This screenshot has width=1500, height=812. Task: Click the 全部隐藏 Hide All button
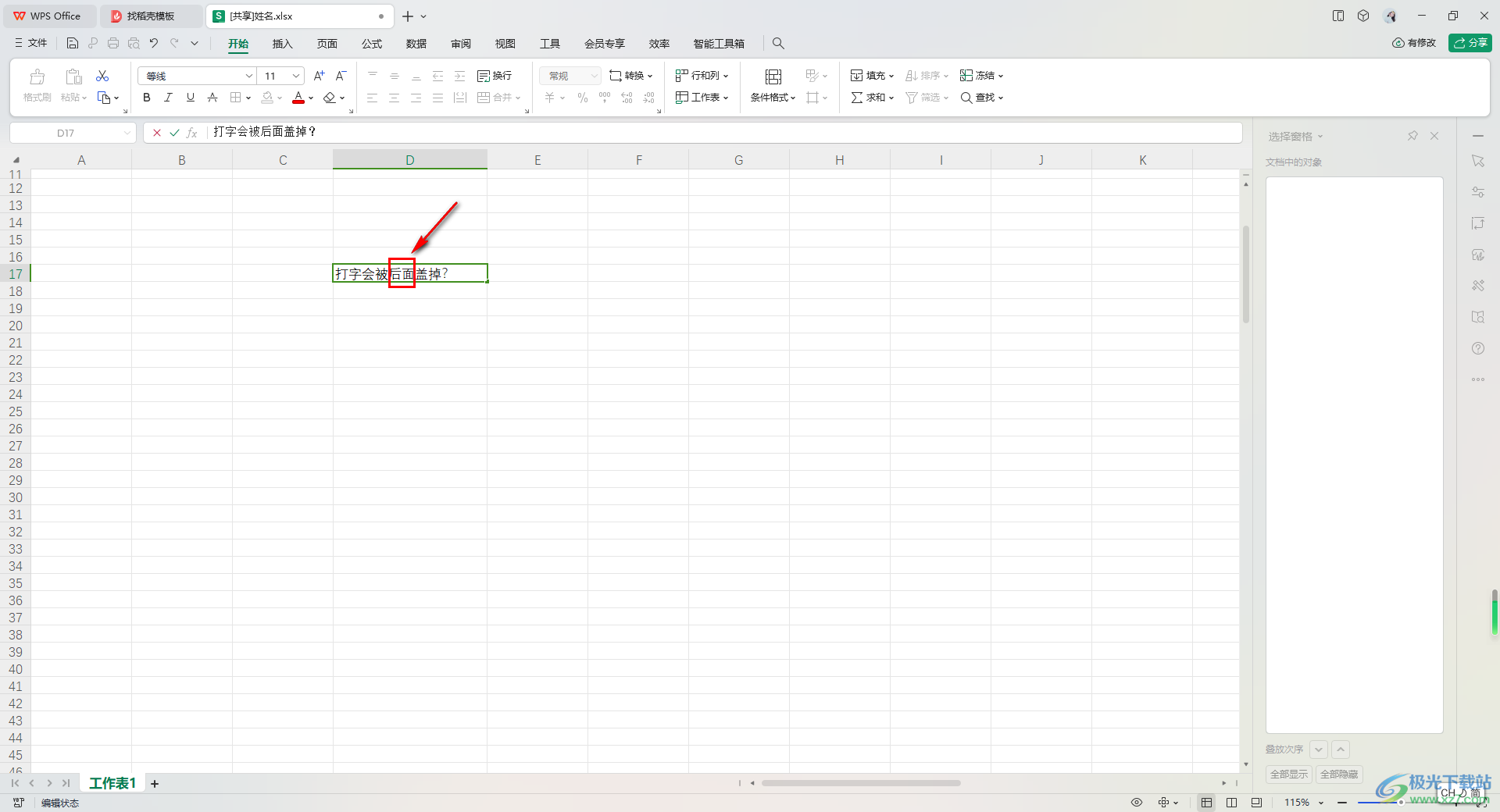[x=1339, y=775]
